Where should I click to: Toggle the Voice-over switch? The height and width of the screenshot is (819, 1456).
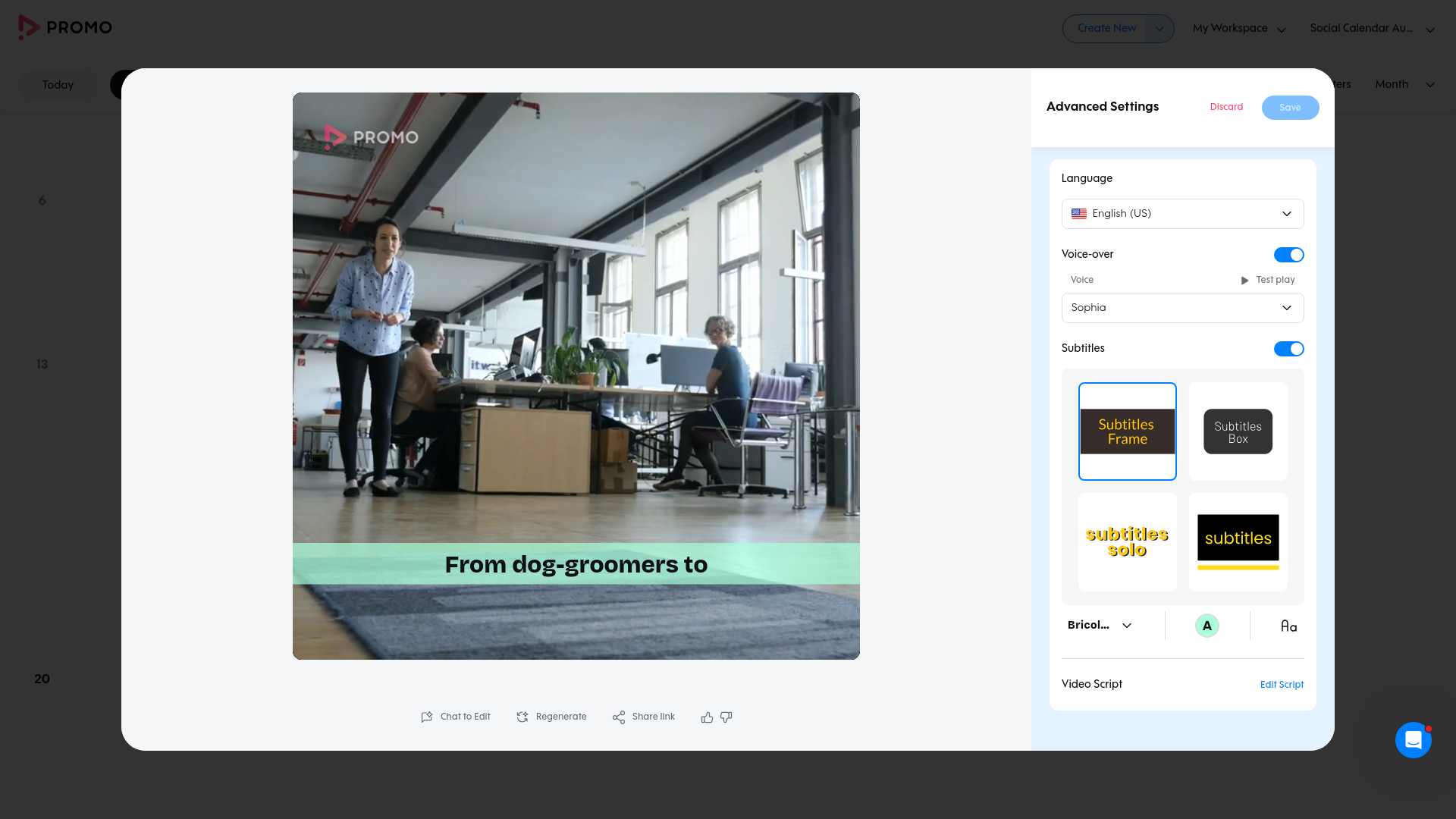click(x=1288, y=255)
